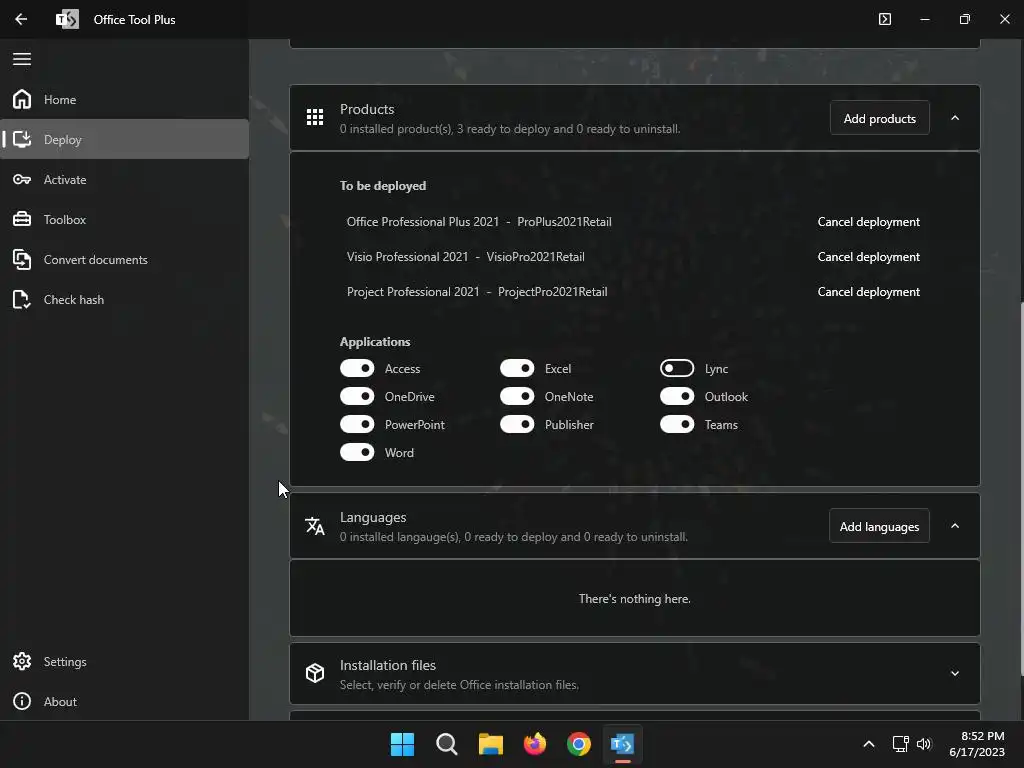Click the About info icon
The image size is (1024, 768).
click(22, 701)
